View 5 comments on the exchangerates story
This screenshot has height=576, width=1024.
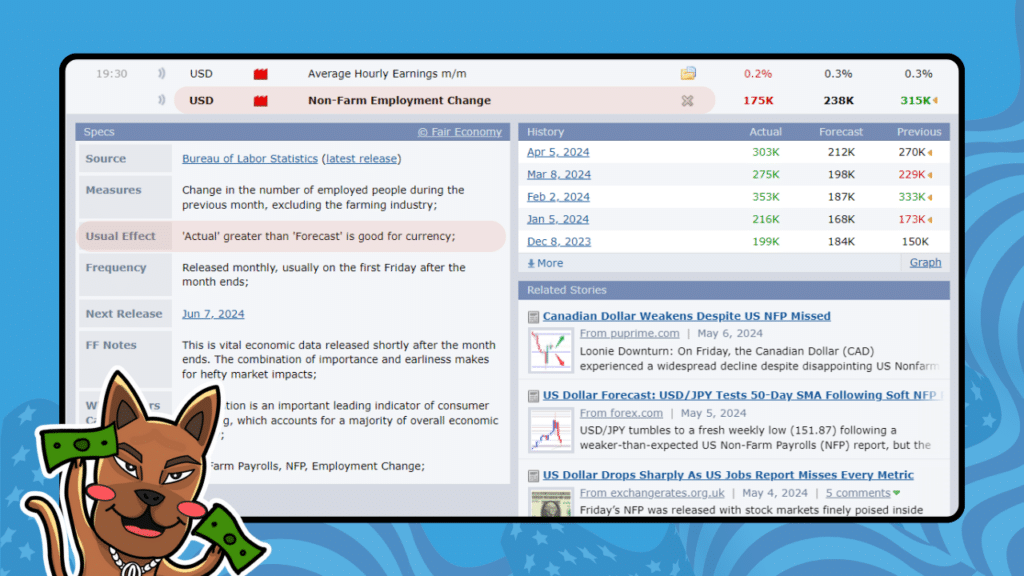click(857, 493)
